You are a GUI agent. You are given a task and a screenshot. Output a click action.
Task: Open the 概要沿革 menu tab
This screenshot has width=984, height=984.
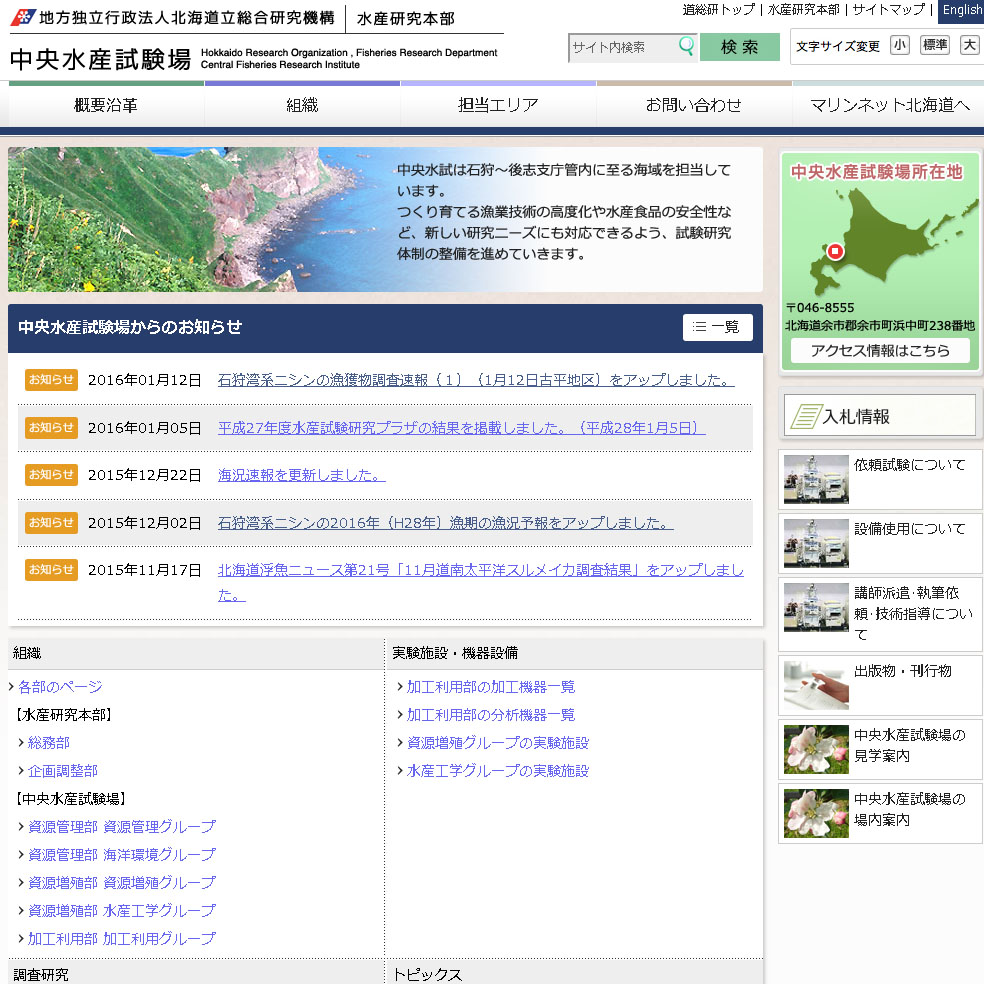click(106, 105)
